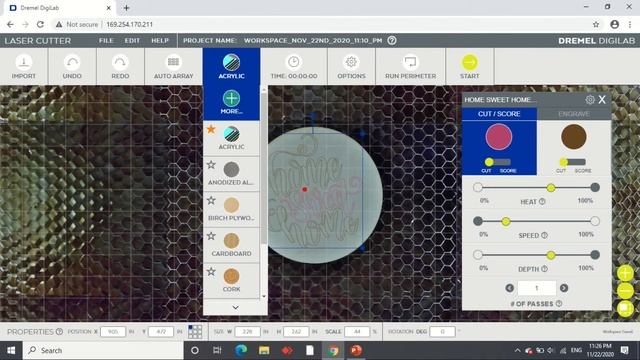Decrease number of passes
Viewport: 640px width, 360px height.
click(509, 288)
